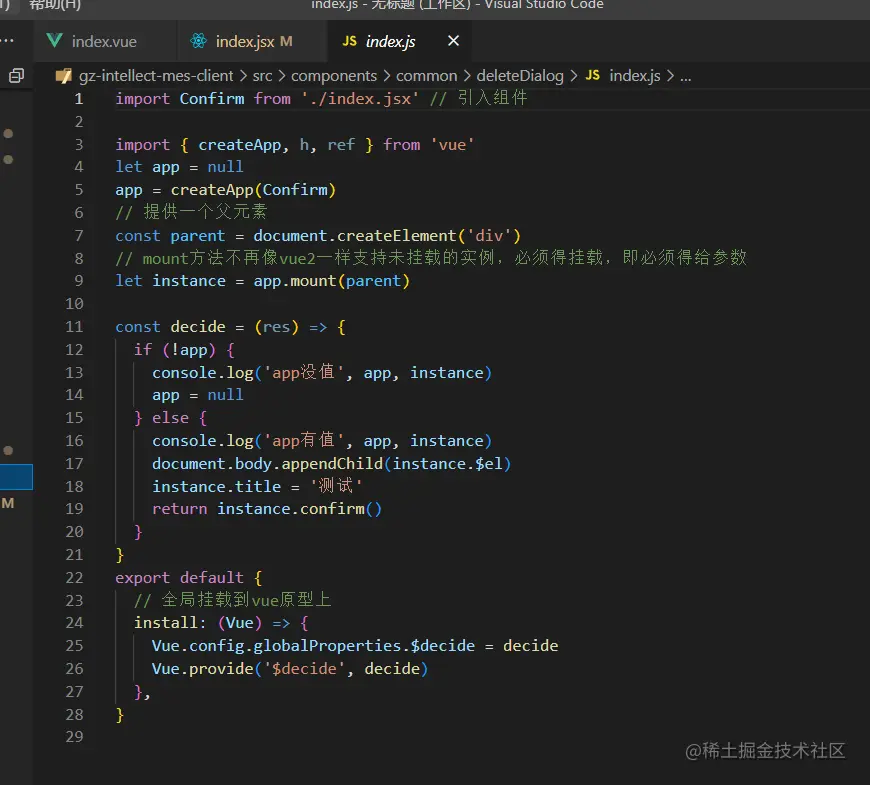Click line number 1 in gutter
The image size is (870, 785).
coord(79,99)
